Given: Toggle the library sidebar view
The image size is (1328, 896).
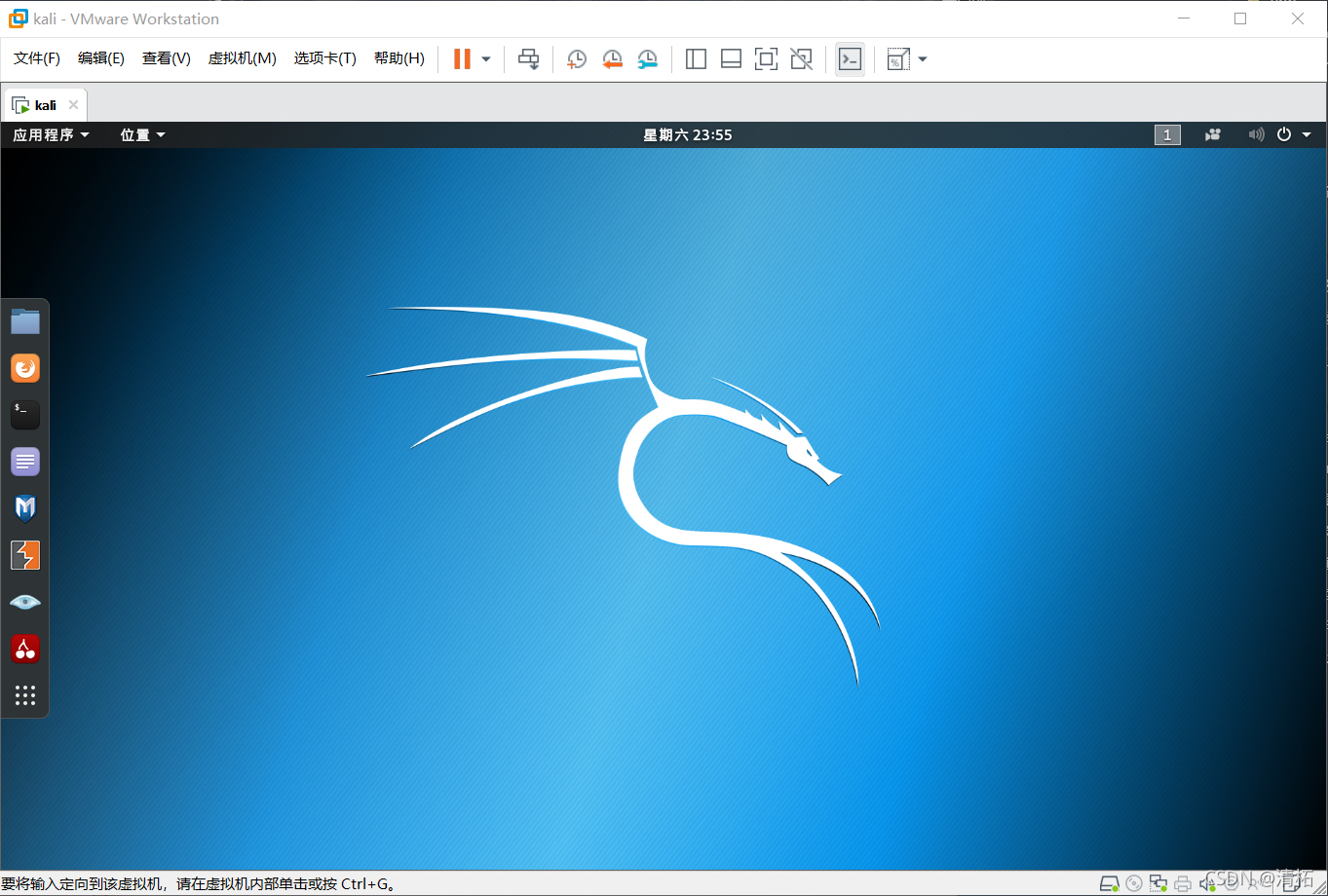Looking at the screenshot, I should pos(696,59).
